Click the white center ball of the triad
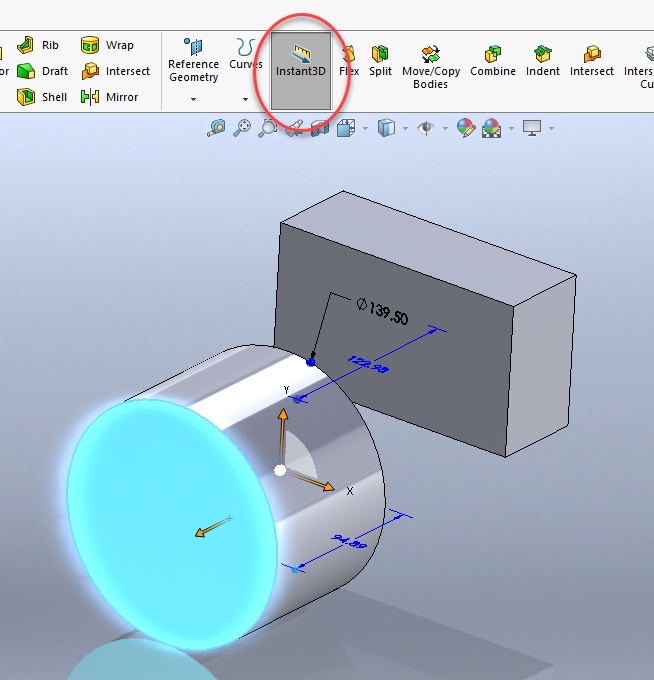654x680 pixels. [x=280, y=470]
